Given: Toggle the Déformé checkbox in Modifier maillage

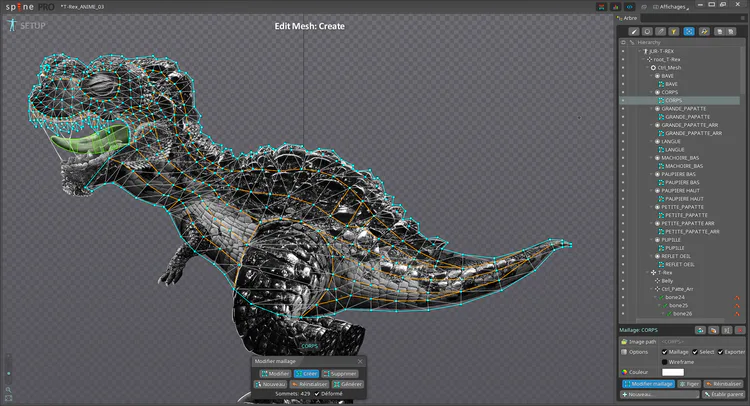Looking at the screenshot, I should tap(317, 394).
